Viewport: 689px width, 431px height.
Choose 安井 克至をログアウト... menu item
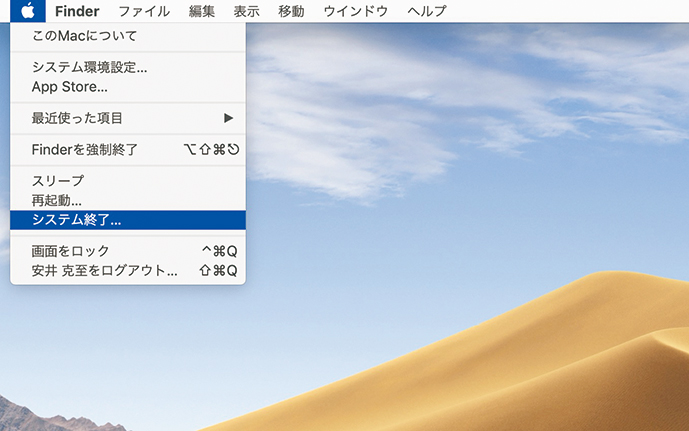click(x=104, y=270)
